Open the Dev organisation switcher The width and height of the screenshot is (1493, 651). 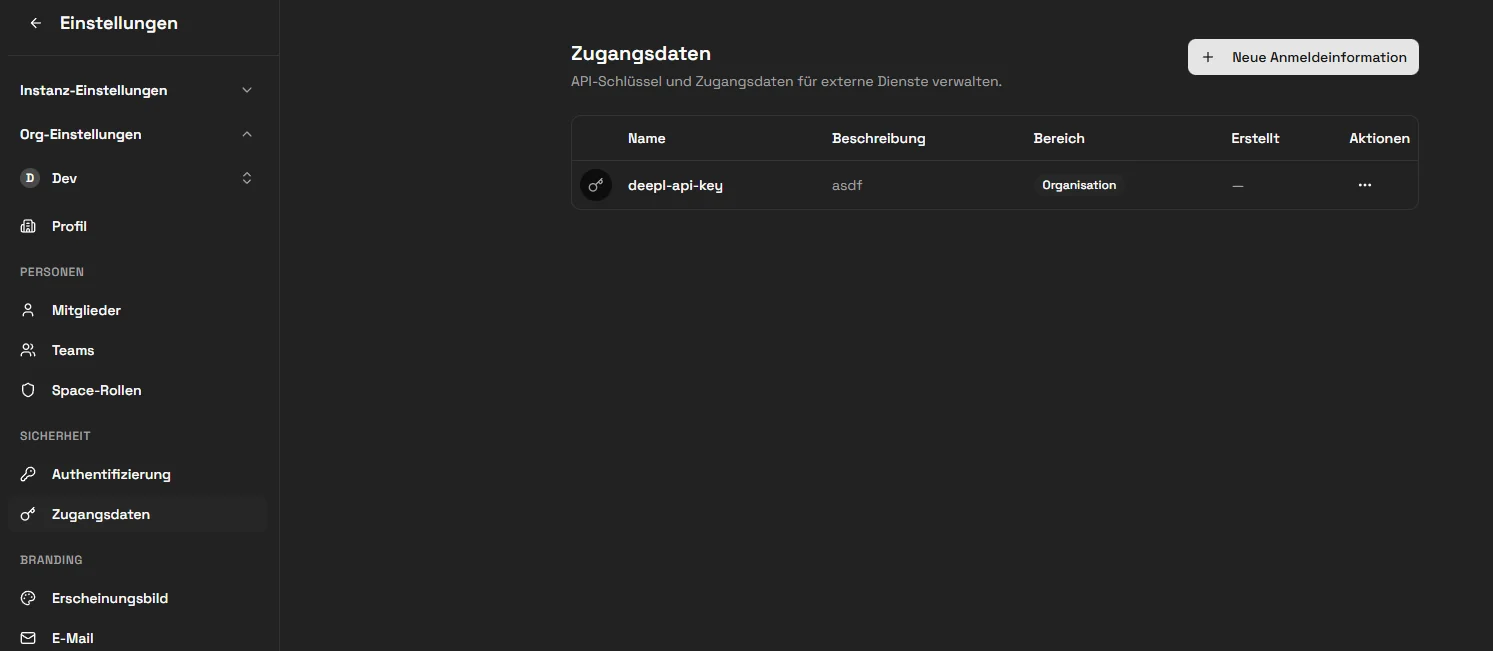pyautogui.click(x=137, y=178)
